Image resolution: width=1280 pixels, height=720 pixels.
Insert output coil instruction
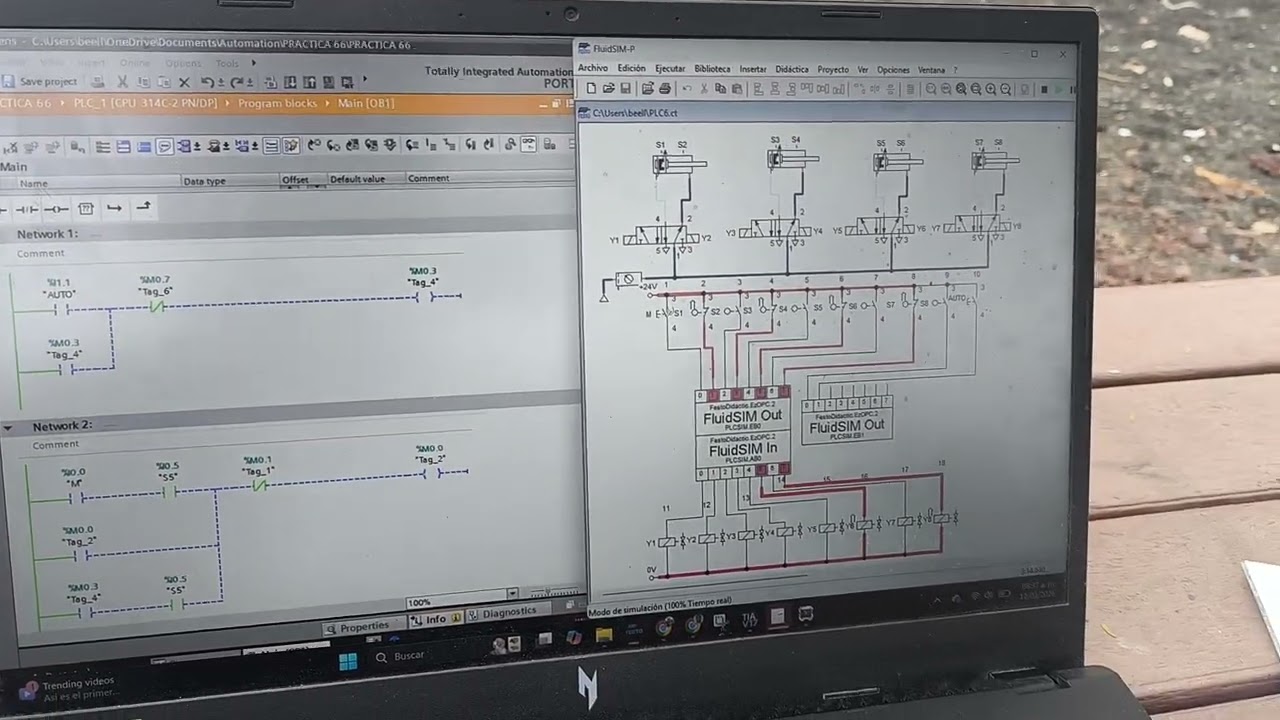pyautogui.click(x=57, y=208)
